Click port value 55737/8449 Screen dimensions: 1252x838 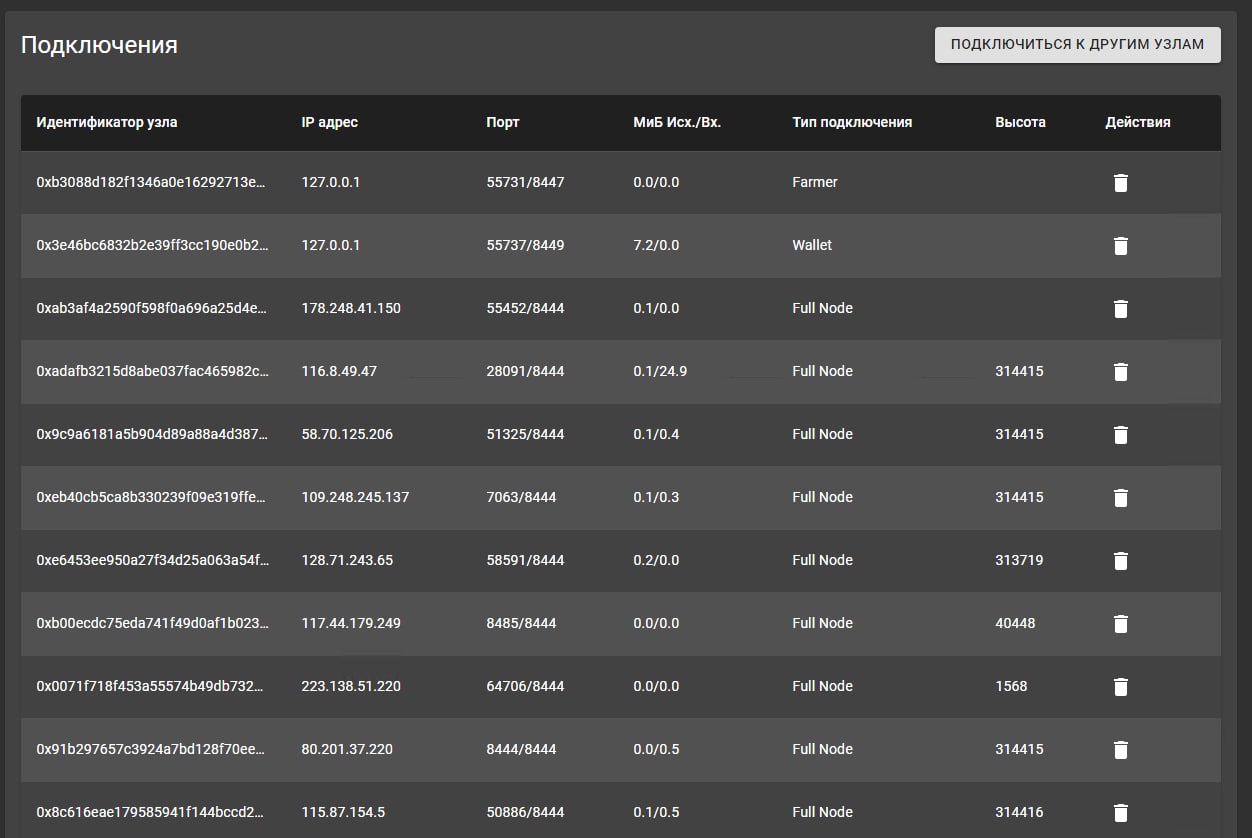click(525, 245)
